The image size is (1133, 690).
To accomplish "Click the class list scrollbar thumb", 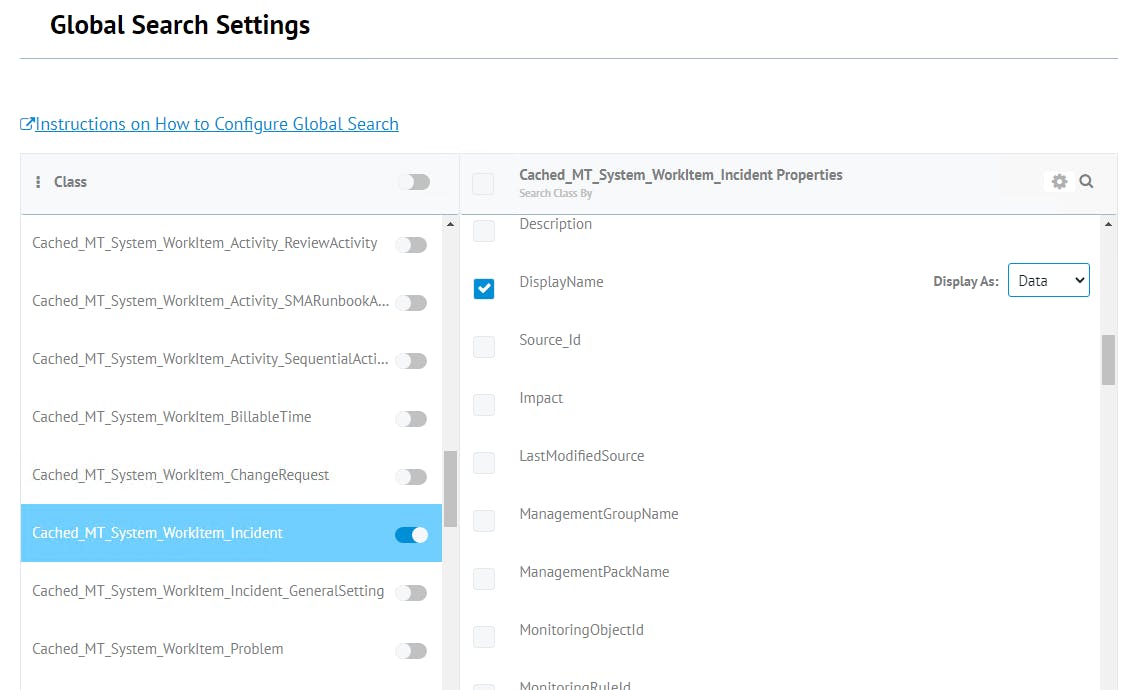I will [450, 488].
